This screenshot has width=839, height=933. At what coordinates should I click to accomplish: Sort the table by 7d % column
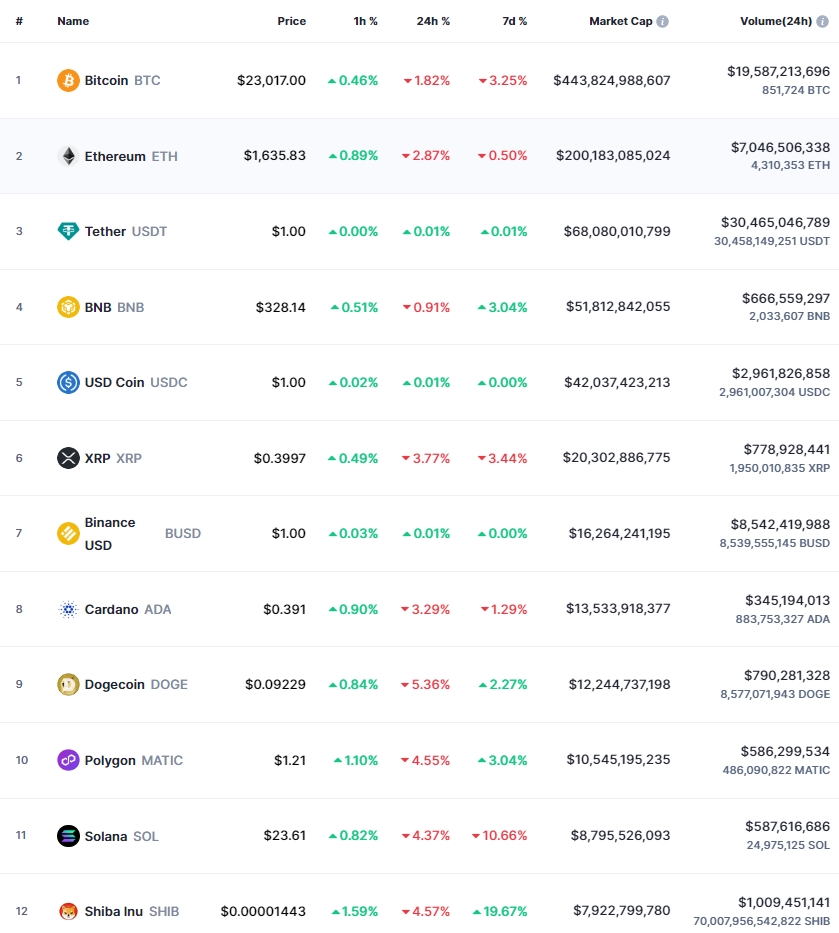(515, 21)
